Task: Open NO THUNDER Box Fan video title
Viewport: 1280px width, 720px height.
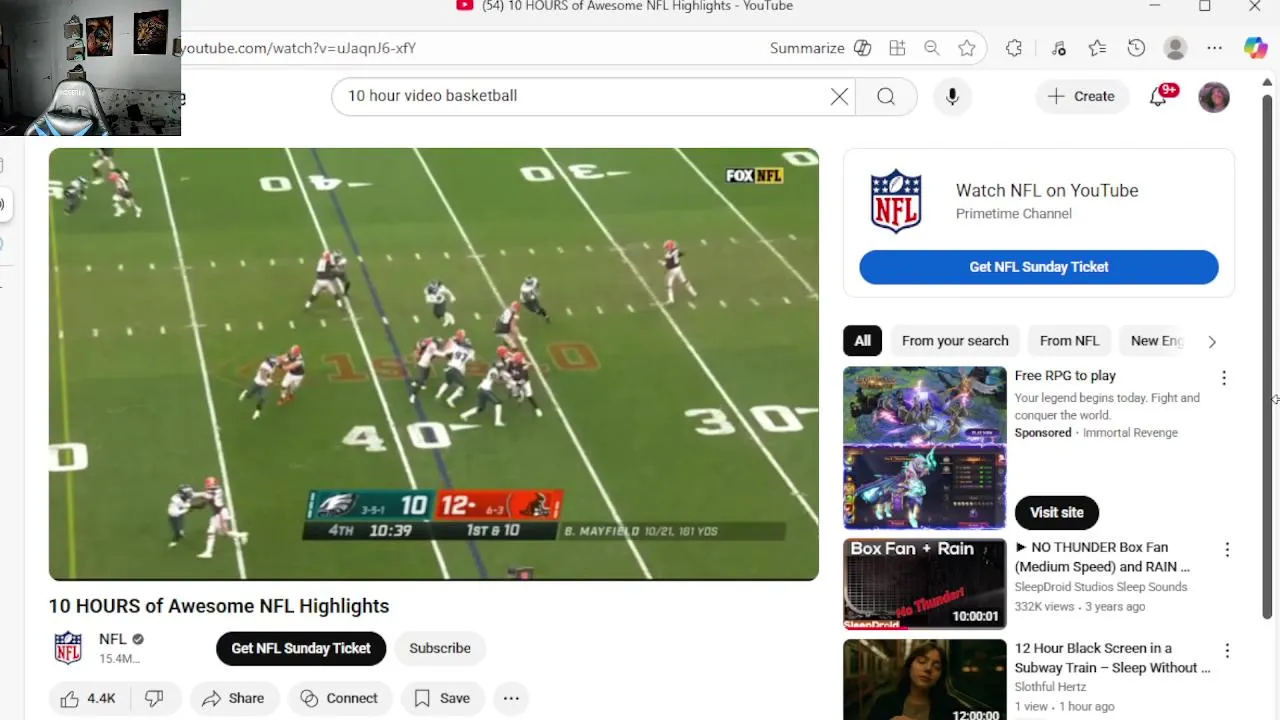Action: click(1102, 557)
